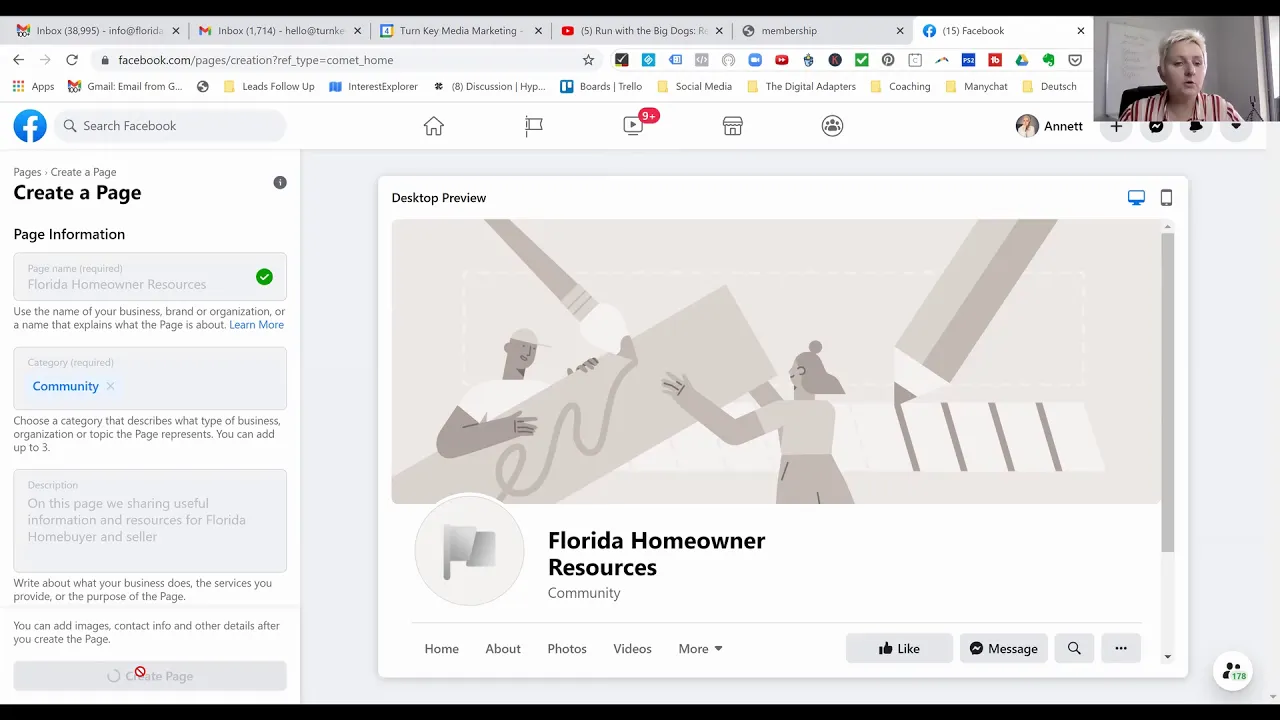Image resolution: width=1280 pixels, height=720 pixels.
Task: Click the red YouTube-style extension icon
Action: click(x=782, y=60)
